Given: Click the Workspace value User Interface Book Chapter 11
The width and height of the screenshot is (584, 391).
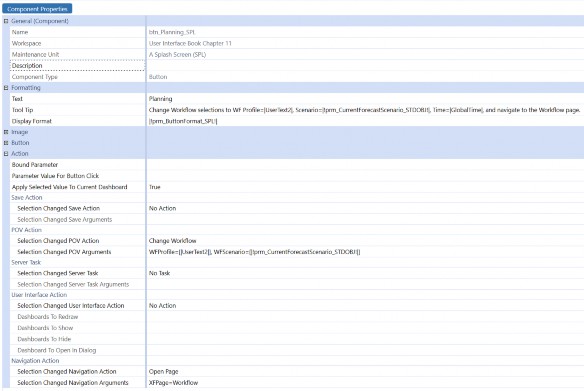Looking at the screenshot, I should (190, 44).
